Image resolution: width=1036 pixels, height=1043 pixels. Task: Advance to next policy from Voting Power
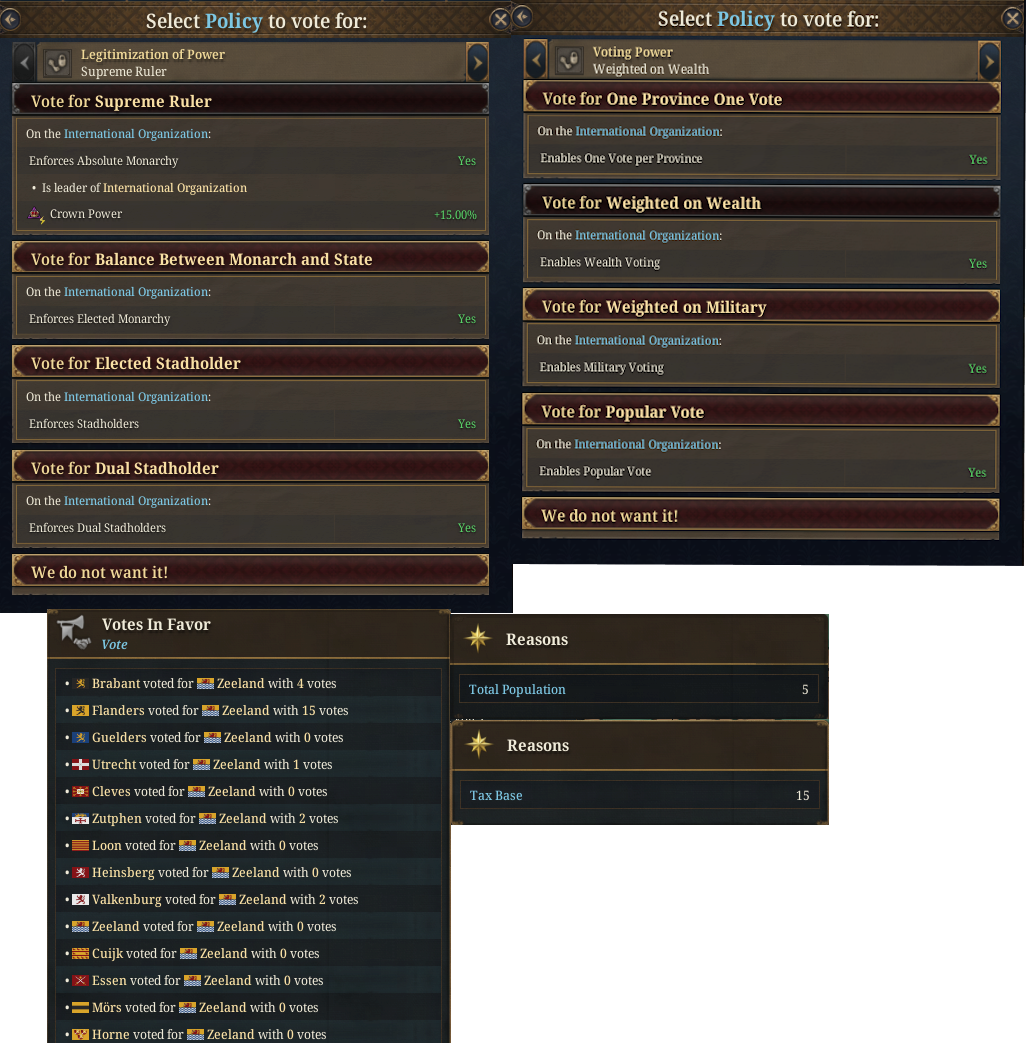(x=989, y=61)
